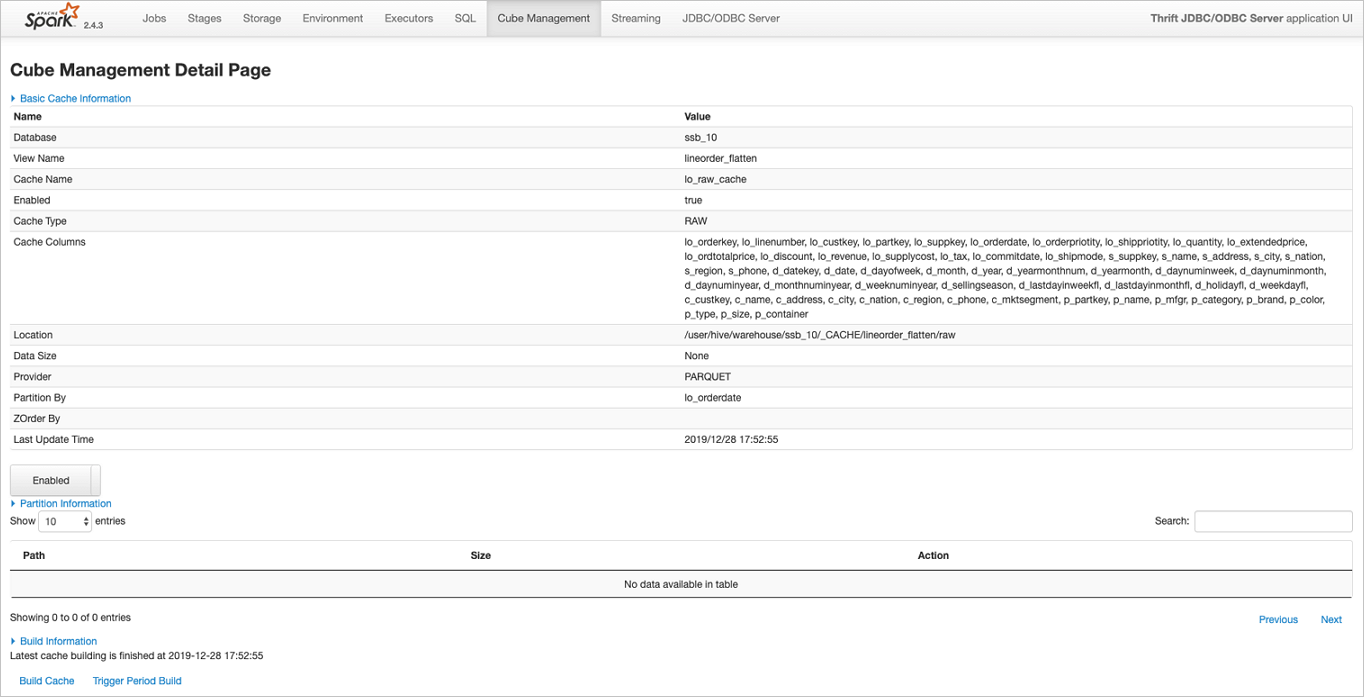
Task: Click the ZOrder By row label
Action: [x=37, y=419]
